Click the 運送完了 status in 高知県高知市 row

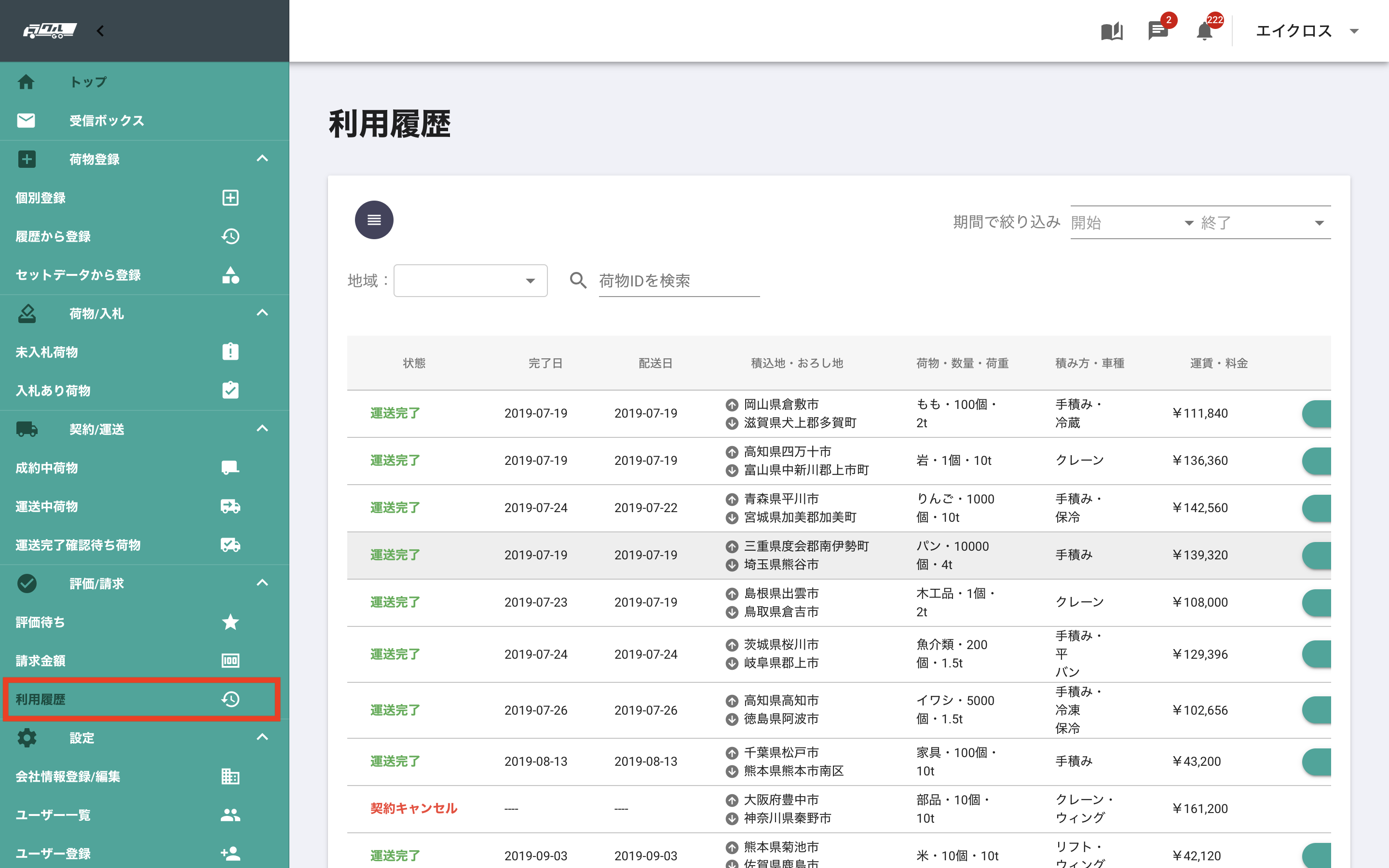pyautogui.click(x=395, y=710)
